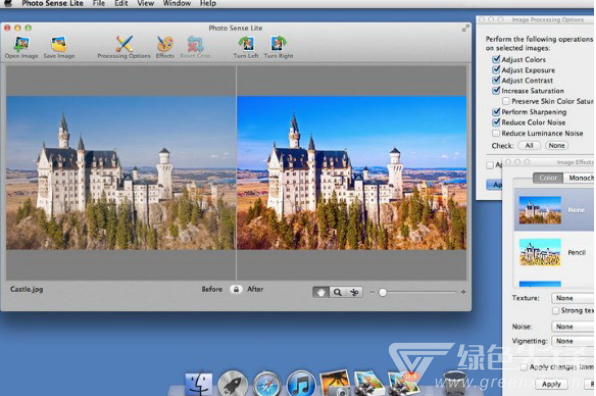The width and height of the screenshot is (596, 396).
Task: Open the Texture dropdown
Action: (x=573, y=298)
